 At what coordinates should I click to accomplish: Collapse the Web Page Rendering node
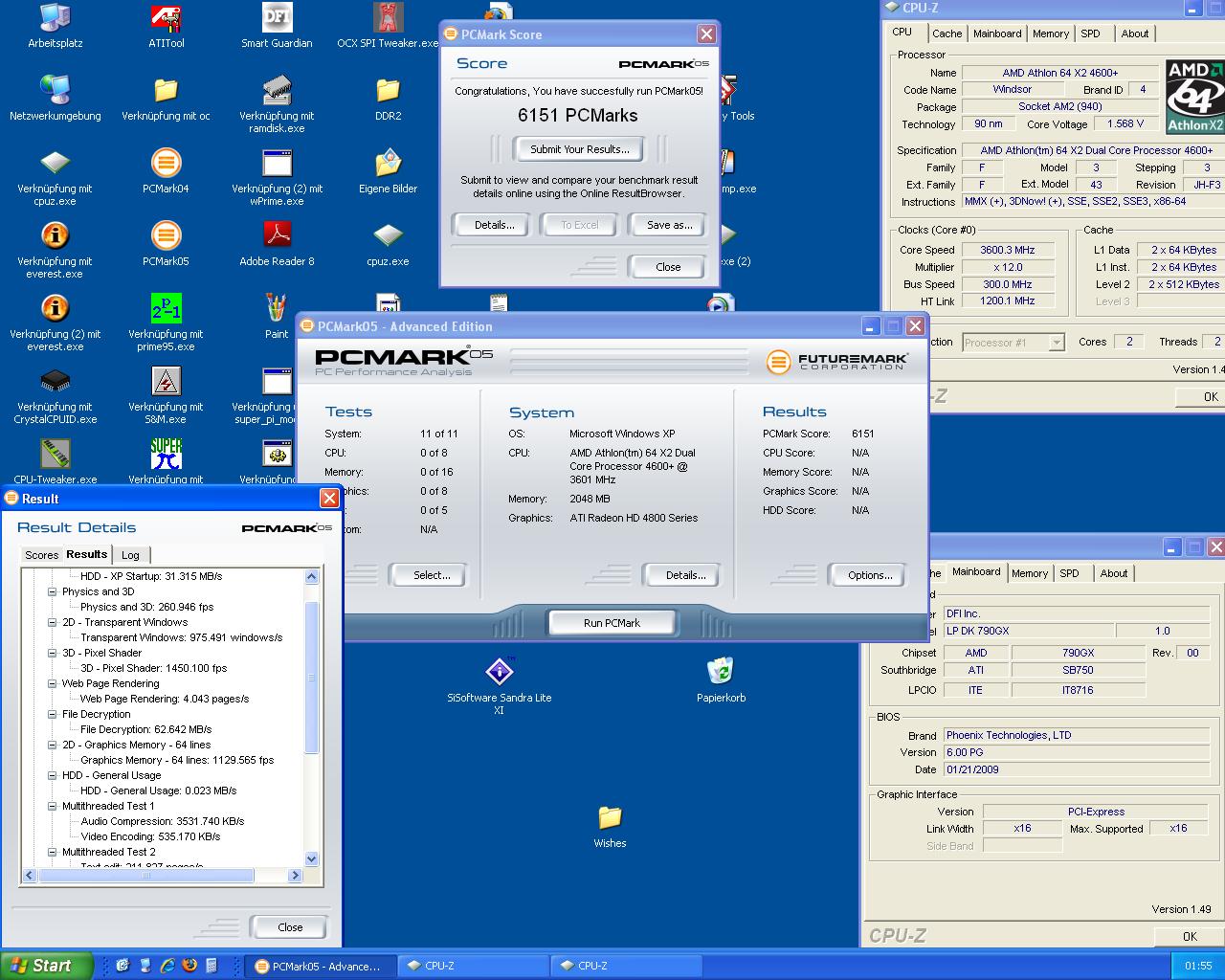53,683
